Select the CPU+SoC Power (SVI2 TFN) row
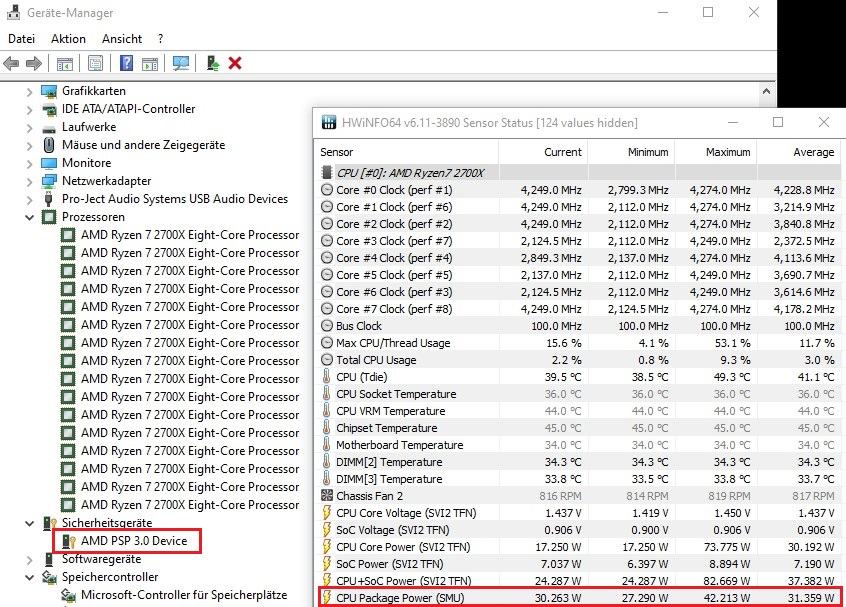Screen dimensions: 846x607 pyautogui.click(x=578, y=581)
